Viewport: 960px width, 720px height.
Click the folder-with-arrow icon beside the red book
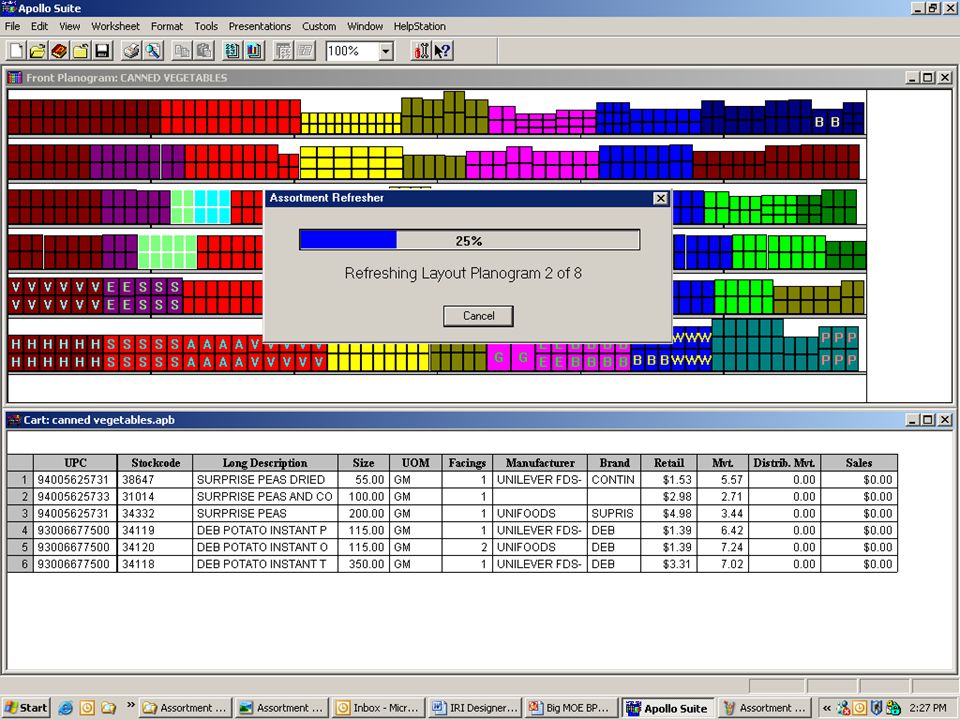80,51
